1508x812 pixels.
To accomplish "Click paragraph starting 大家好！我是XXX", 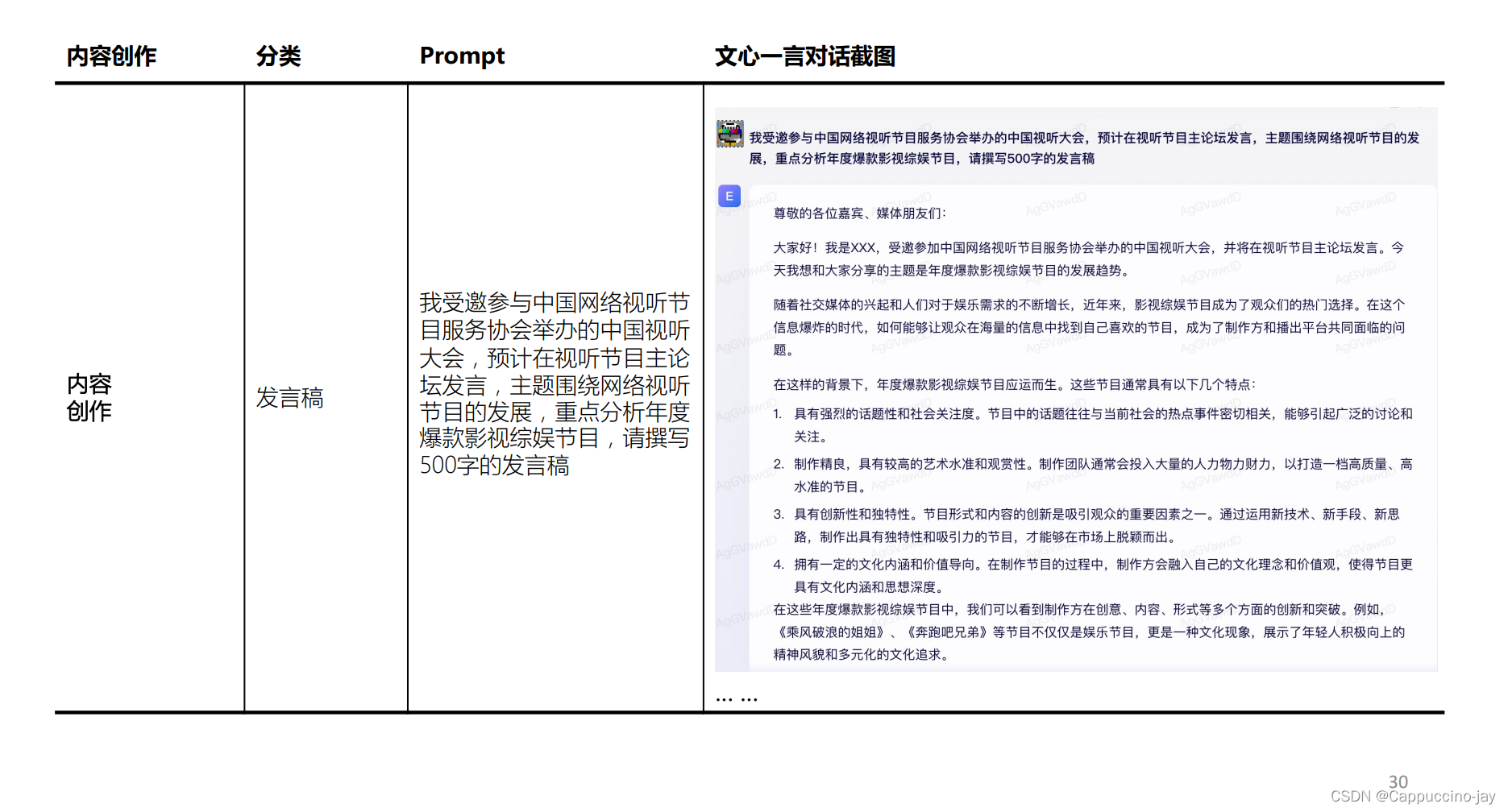I will 1089,259.
